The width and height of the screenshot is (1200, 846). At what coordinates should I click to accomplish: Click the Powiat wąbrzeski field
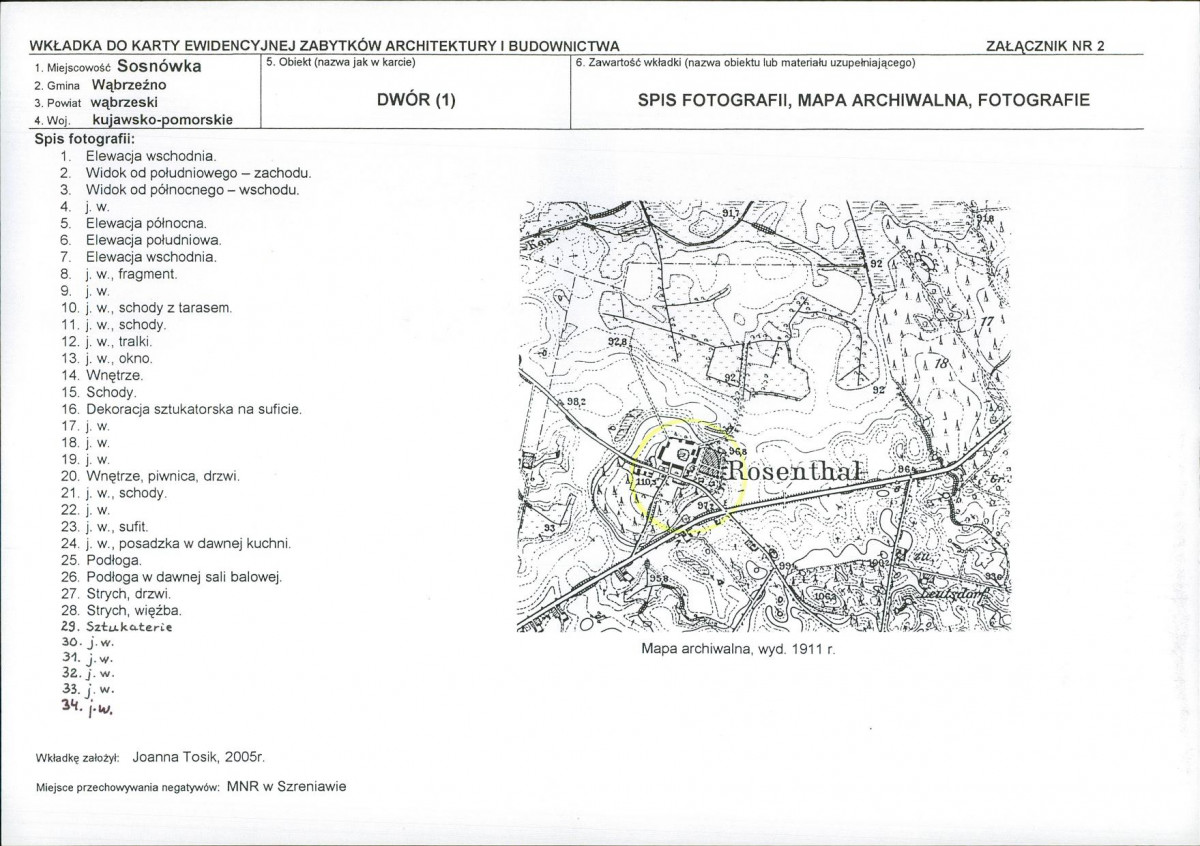98,101
